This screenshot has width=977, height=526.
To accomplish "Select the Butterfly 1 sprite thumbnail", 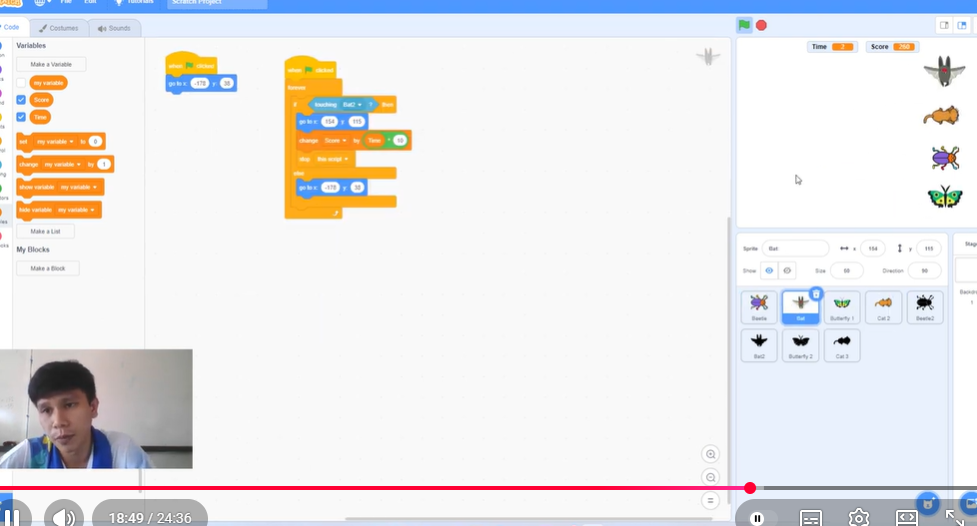I will click(842, 307).
